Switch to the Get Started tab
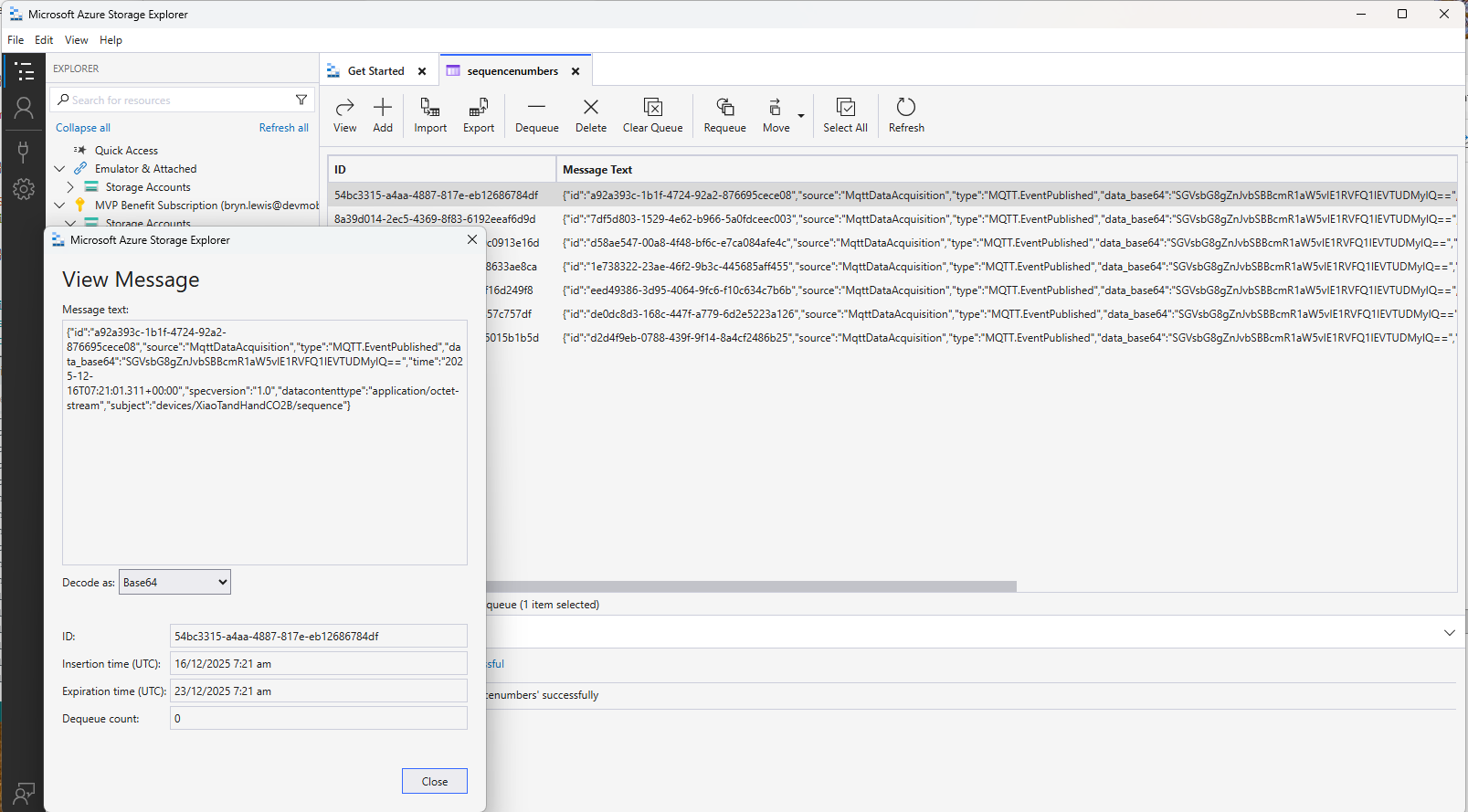Viewport: 1468px width, 812px height. click(375, 71)
